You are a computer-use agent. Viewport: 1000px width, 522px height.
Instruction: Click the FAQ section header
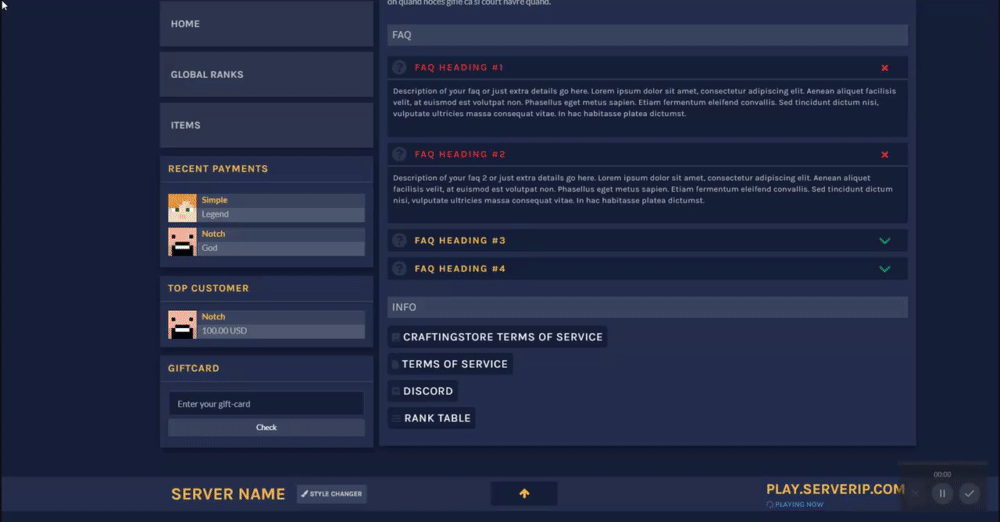(x=647, y=35)
